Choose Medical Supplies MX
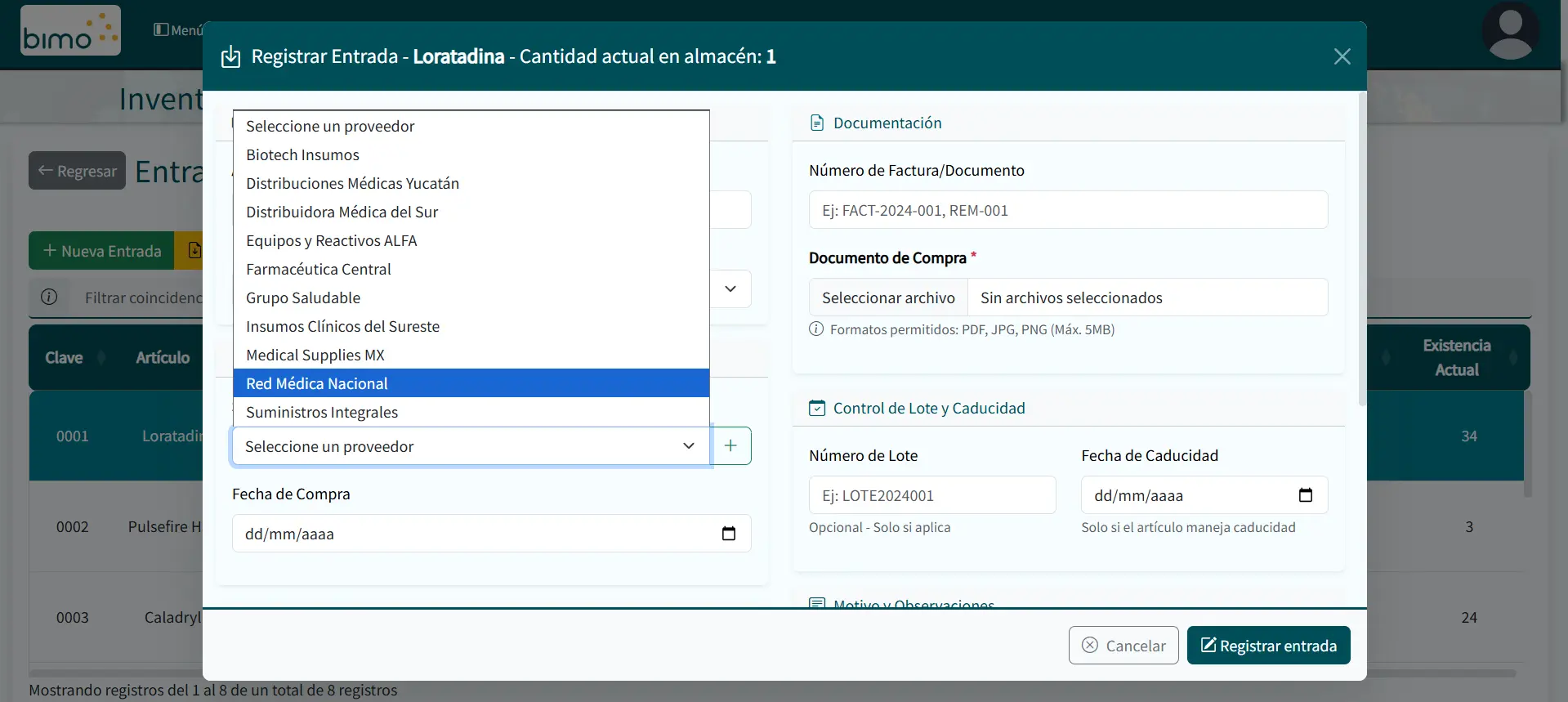 (x=471, y=355)
